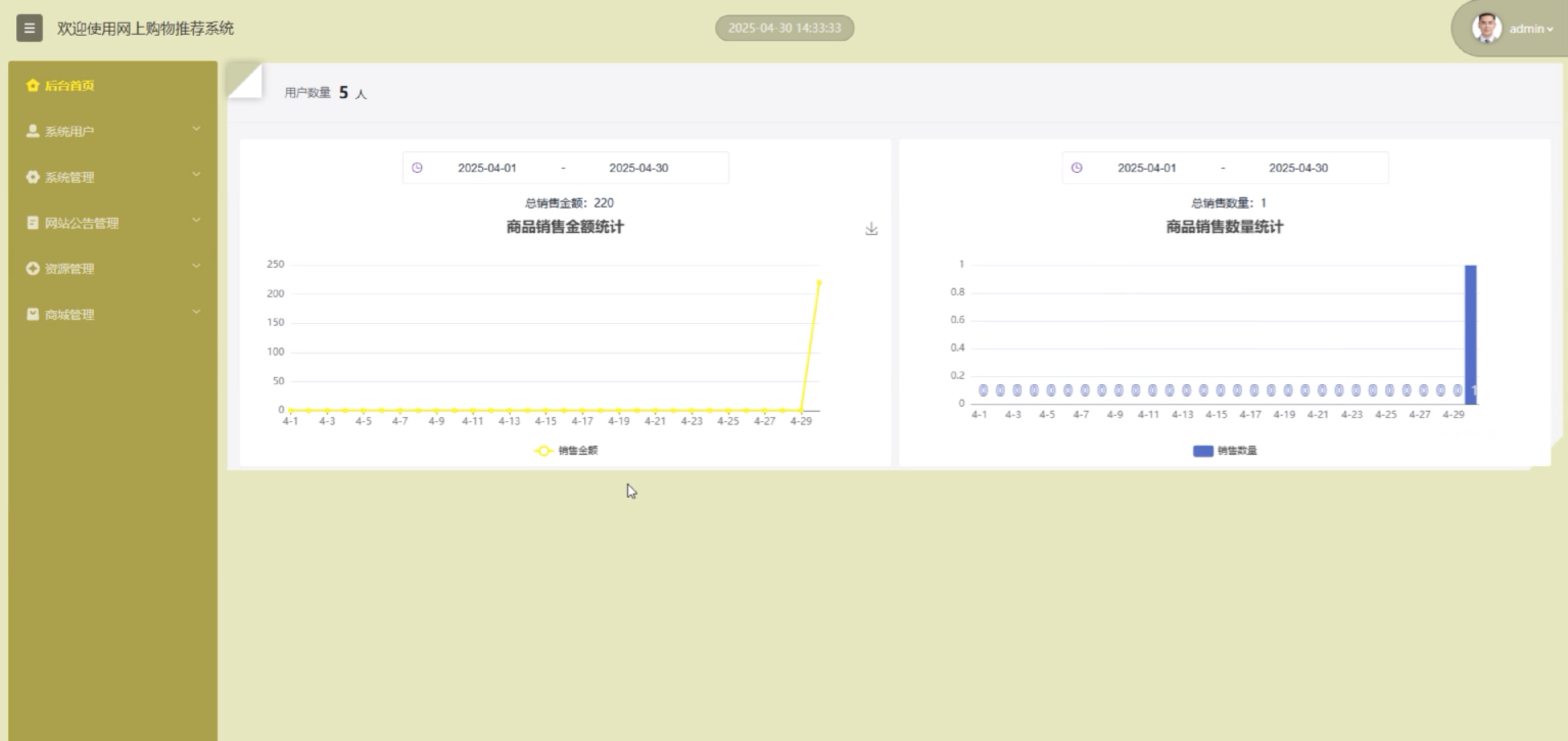This screenshot has height=741, width=1568.
Task: Click the sales quantity end date 2025-04-30
Action: (1298, 168)
